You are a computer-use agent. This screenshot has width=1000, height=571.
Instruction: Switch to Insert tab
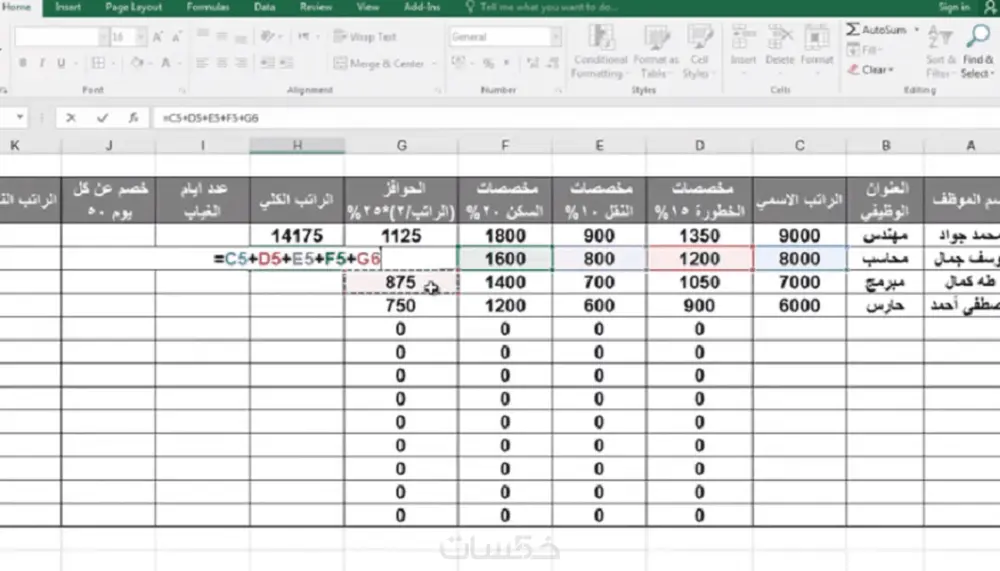[68, 7]
